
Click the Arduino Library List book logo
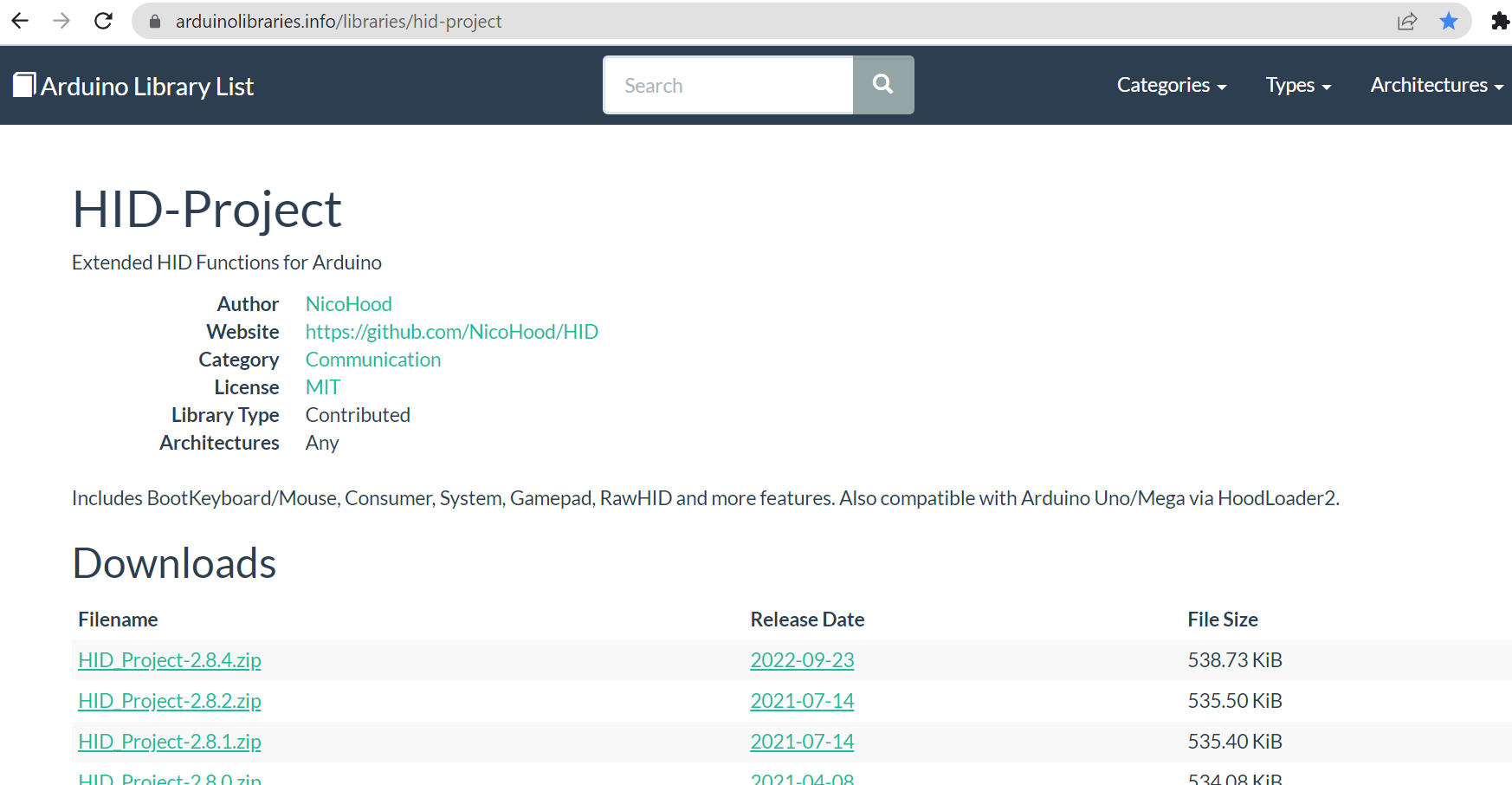click(24, 85)
